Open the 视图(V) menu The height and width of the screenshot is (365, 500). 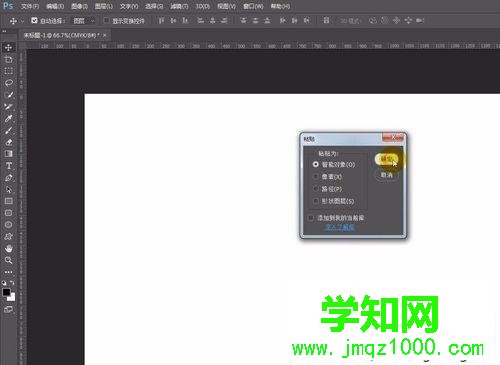click(x=226, y=6)
